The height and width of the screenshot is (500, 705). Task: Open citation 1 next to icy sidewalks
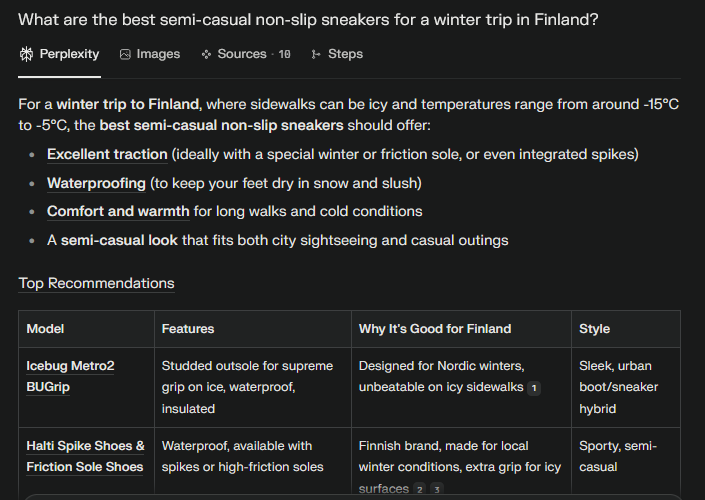[534, 388]
